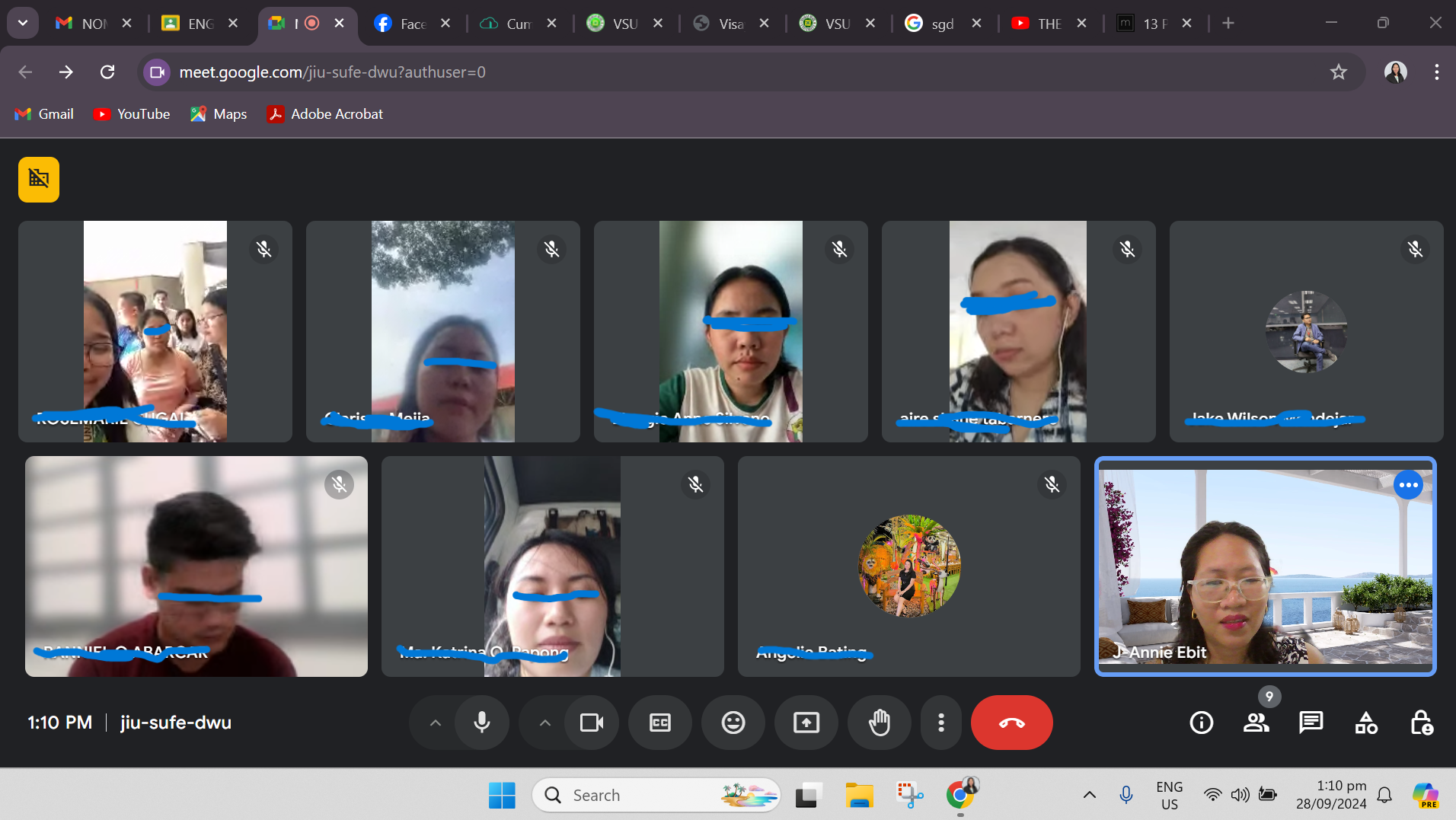1456x820 pixels.
Task: Open the meeting details info icon
Action: (1201, 723)
